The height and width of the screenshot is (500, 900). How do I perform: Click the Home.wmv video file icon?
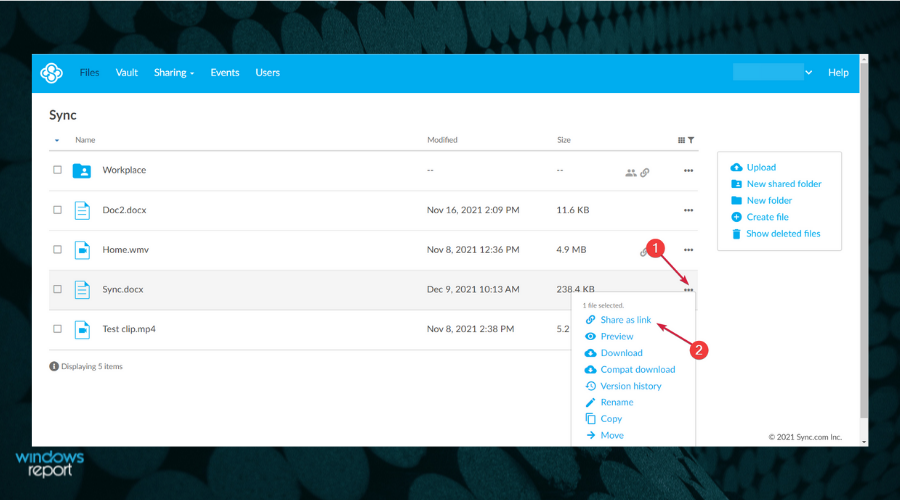pos(82,250)
